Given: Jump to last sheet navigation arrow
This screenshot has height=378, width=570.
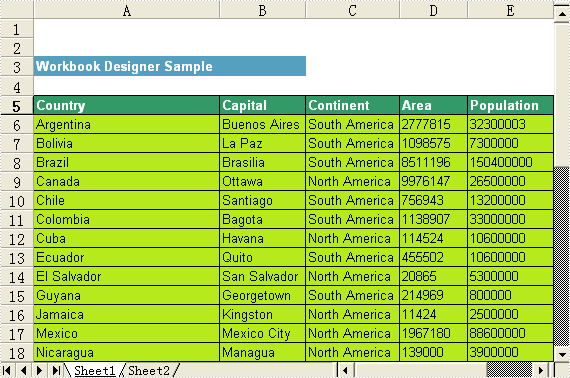Looking at the screenshot, I should [56, 370].
